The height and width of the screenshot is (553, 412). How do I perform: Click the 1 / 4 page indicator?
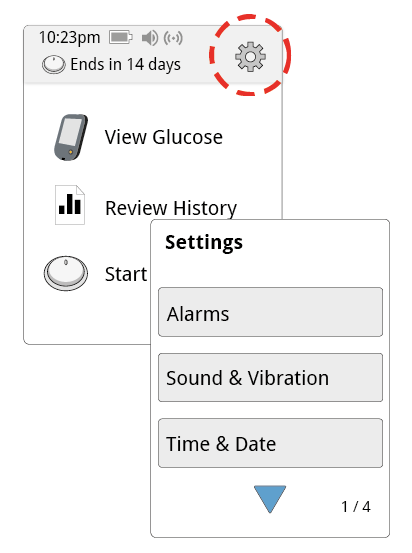[x=356, y=507]
